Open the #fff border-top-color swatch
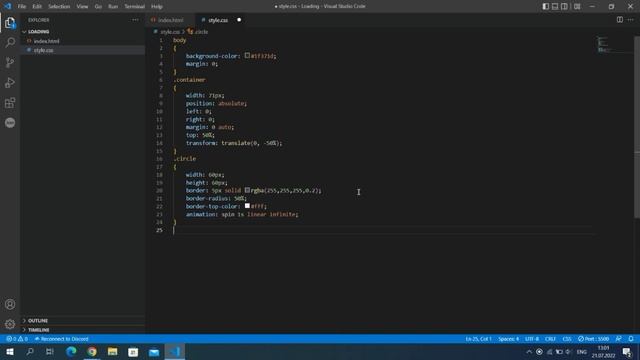This screenshot has width=640, height=360. (x=247, y=206)
